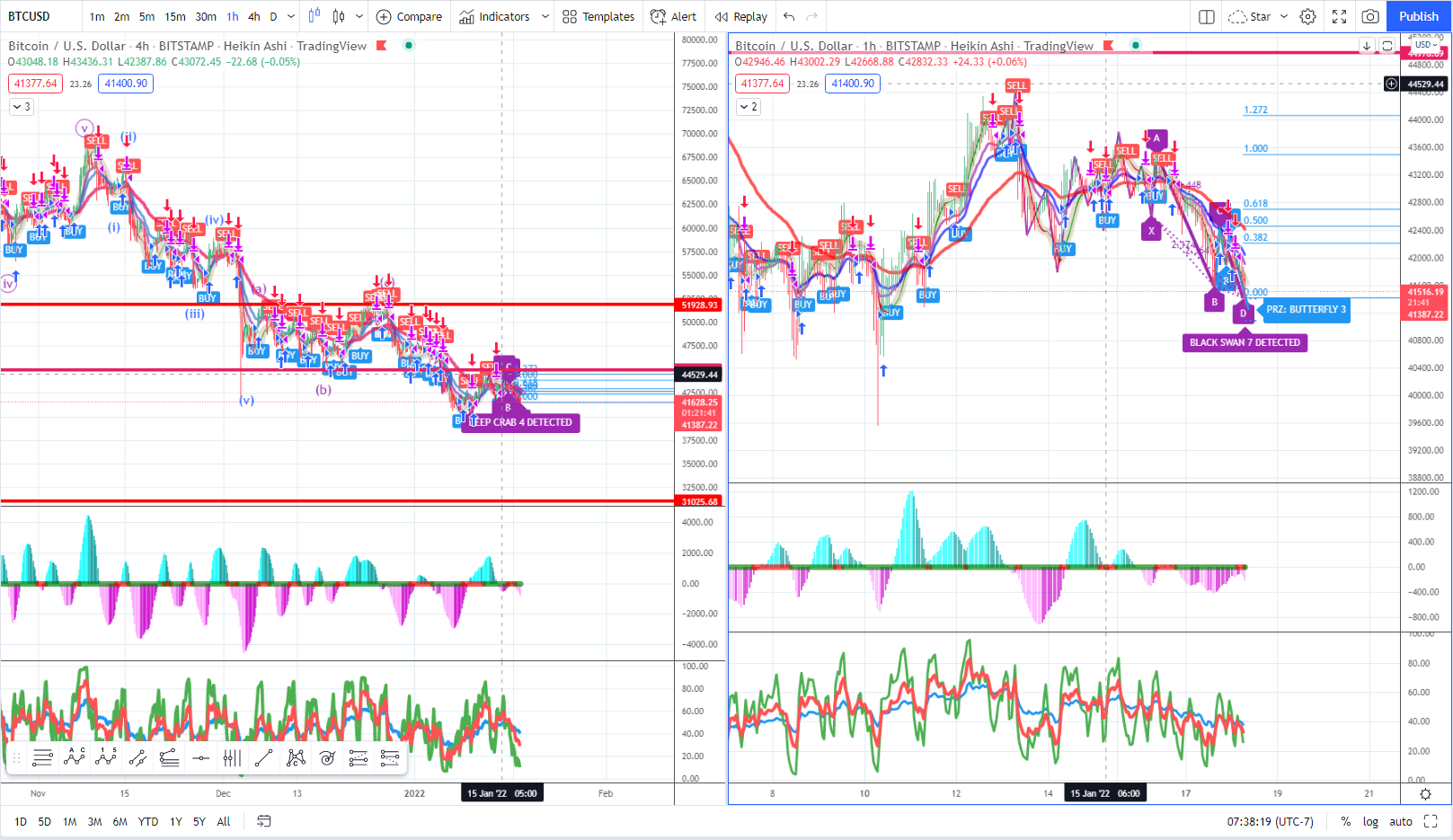Set date range to 3M
The image size is (1453, 840).
(x=94, y=821)
